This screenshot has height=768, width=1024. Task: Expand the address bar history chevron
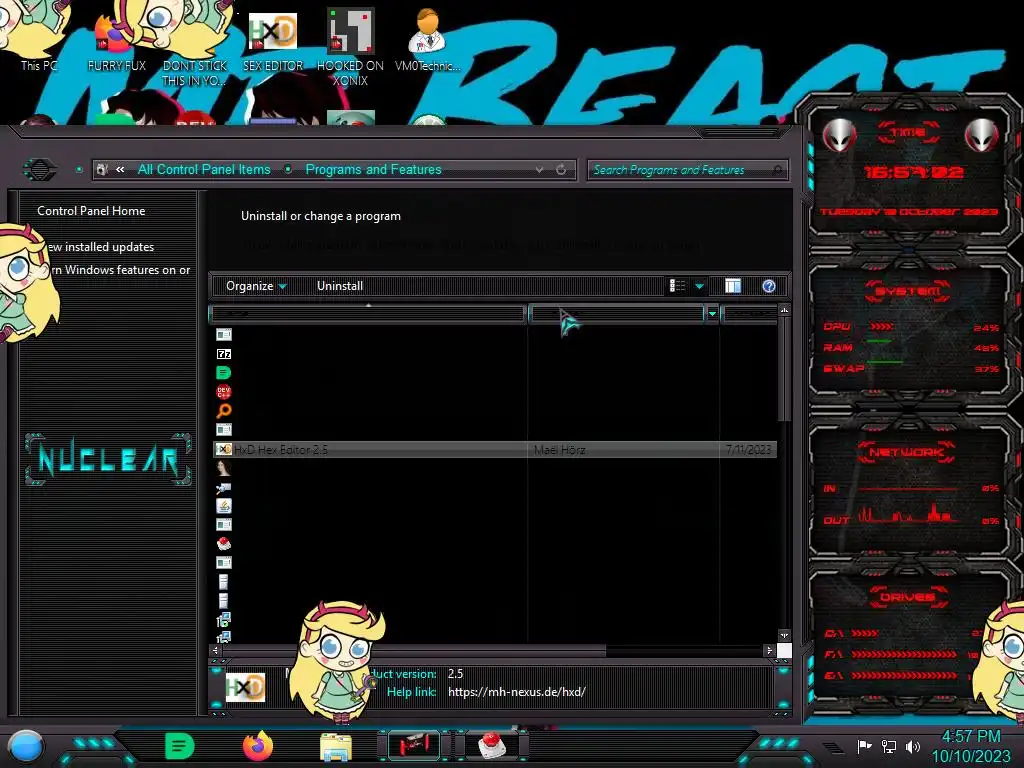[x=539, y=170]
